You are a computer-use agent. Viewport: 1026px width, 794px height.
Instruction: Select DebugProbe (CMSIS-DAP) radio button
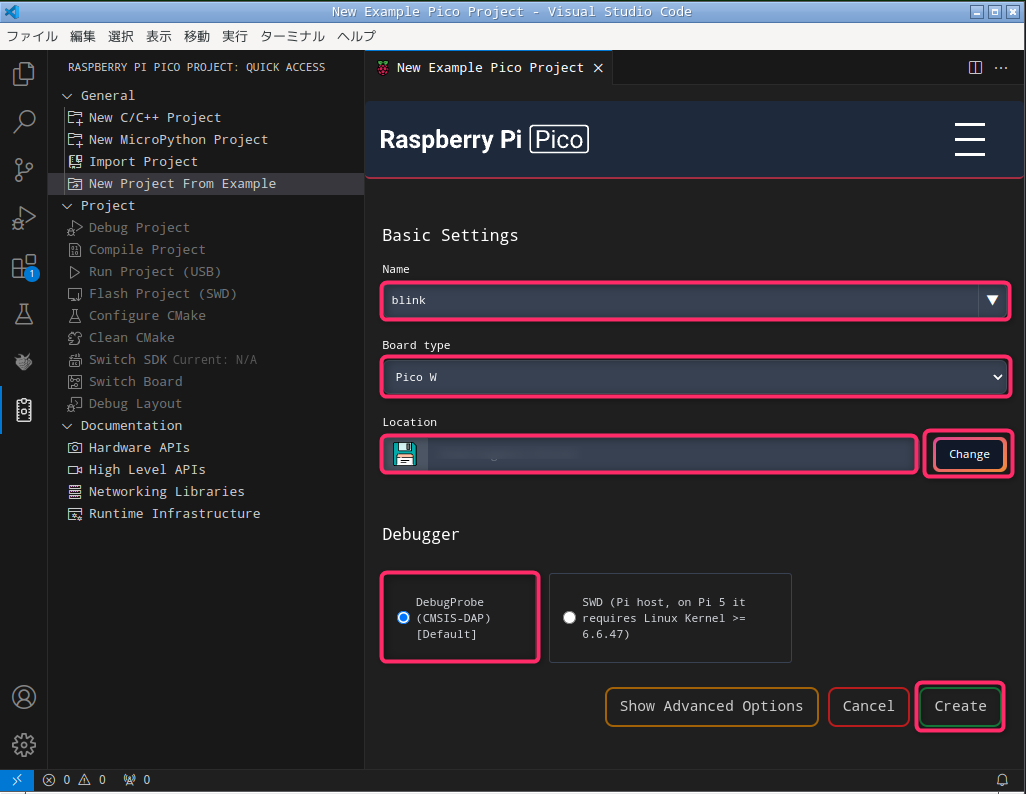tap(404, 618)
